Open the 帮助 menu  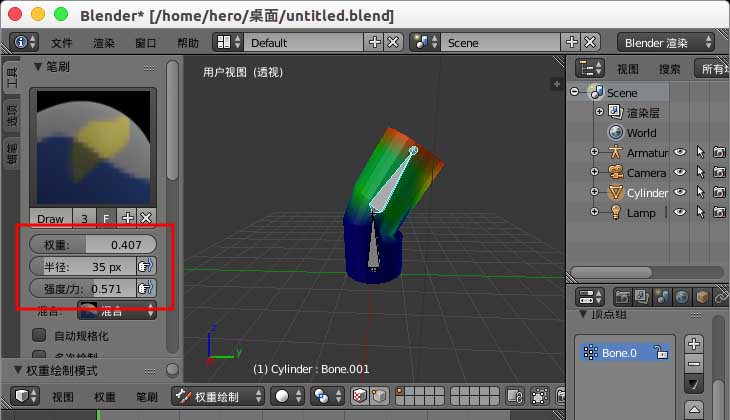click(188, 43)
